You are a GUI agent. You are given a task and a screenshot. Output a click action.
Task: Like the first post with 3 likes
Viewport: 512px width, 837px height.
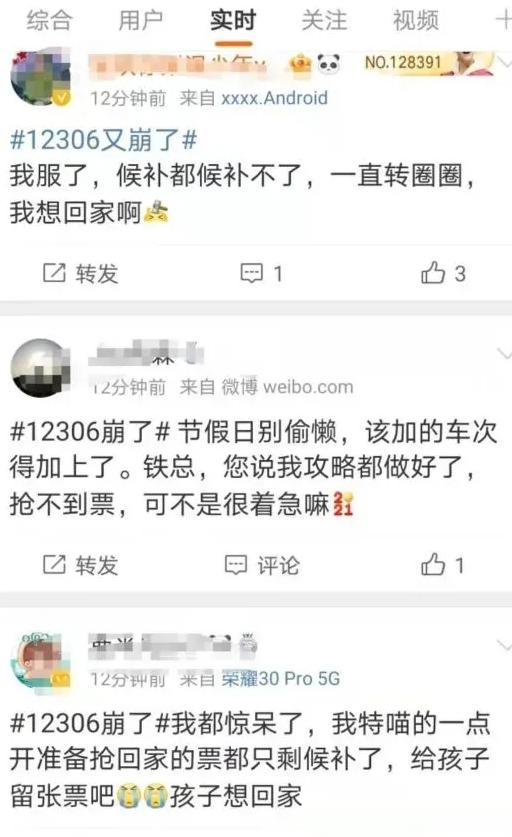[444, 273]
